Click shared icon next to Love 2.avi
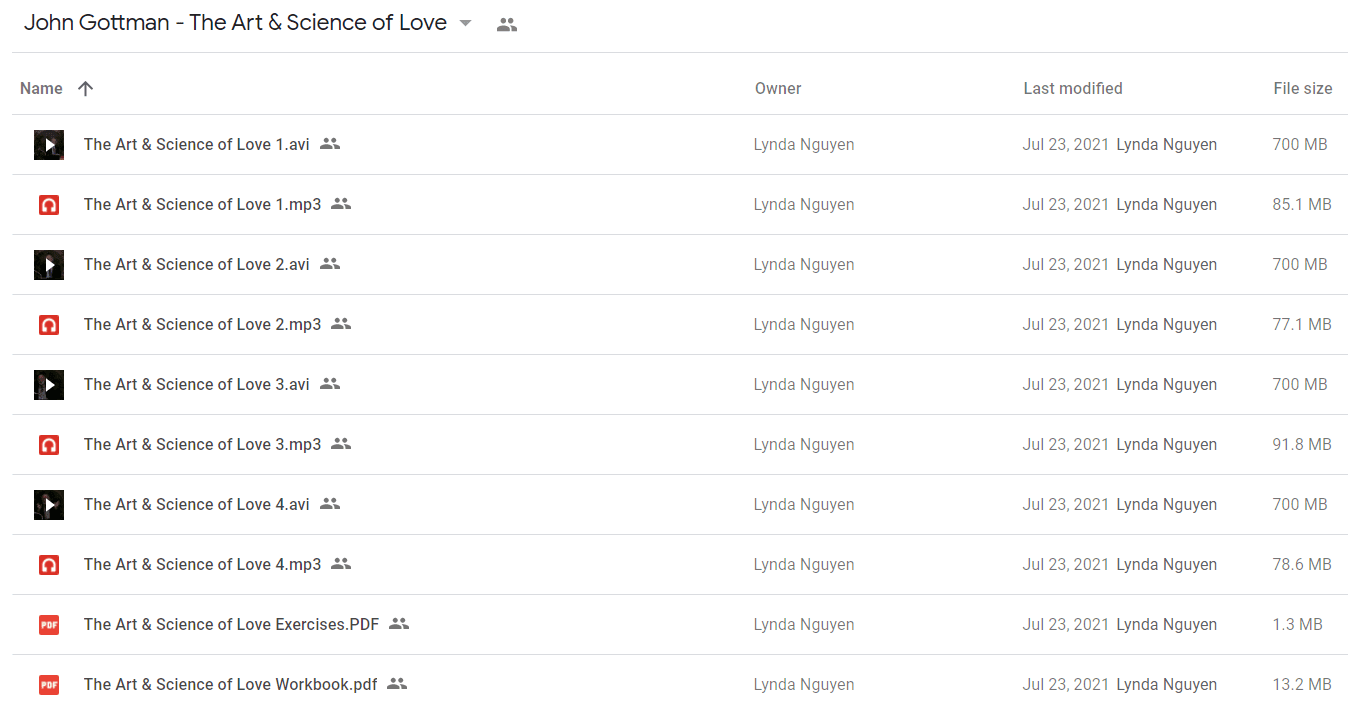Screen dimensions: 1348x714 point(330,264)
